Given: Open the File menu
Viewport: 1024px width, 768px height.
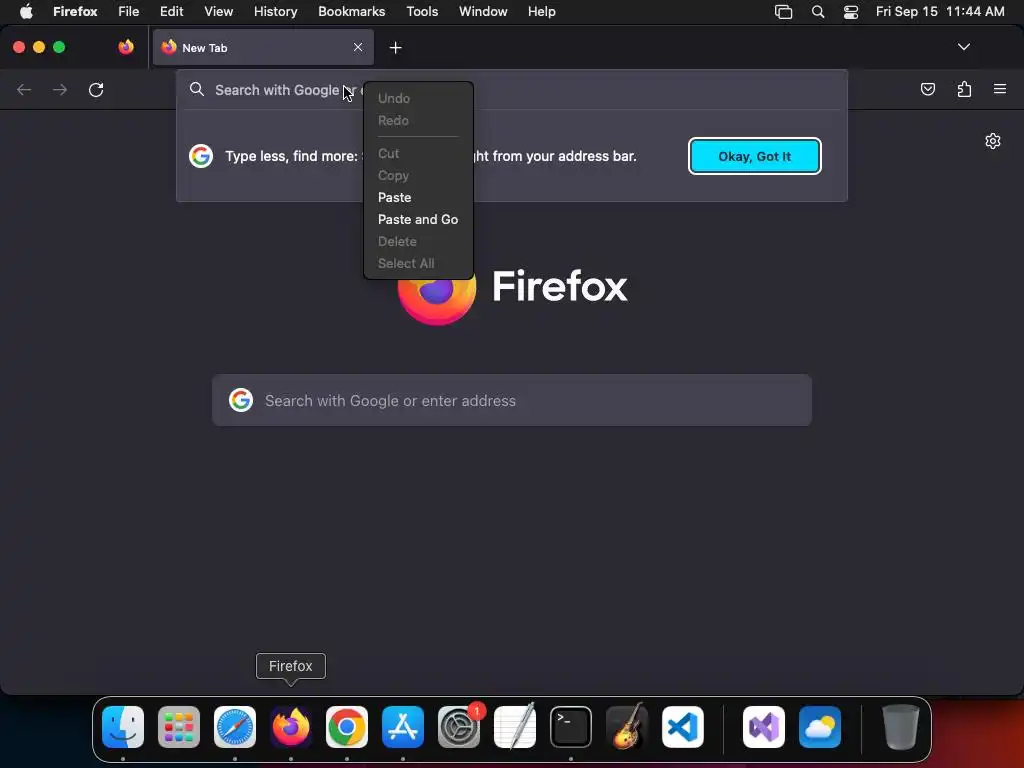Looking at the screenshot, I should (x=129, y=11).
